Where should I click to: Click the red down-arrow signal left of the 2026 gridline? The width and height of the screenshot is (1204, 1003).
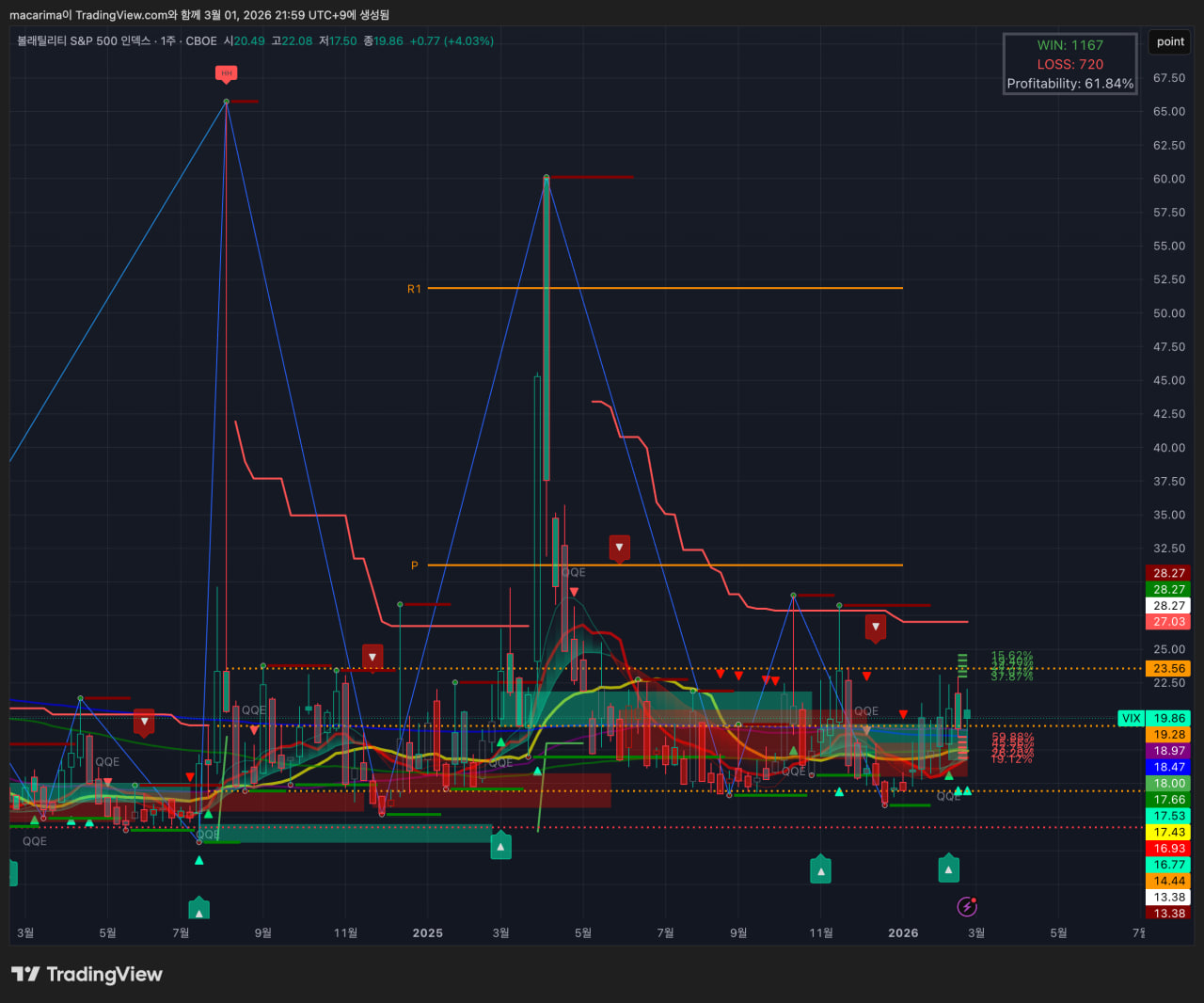(876, 628)
